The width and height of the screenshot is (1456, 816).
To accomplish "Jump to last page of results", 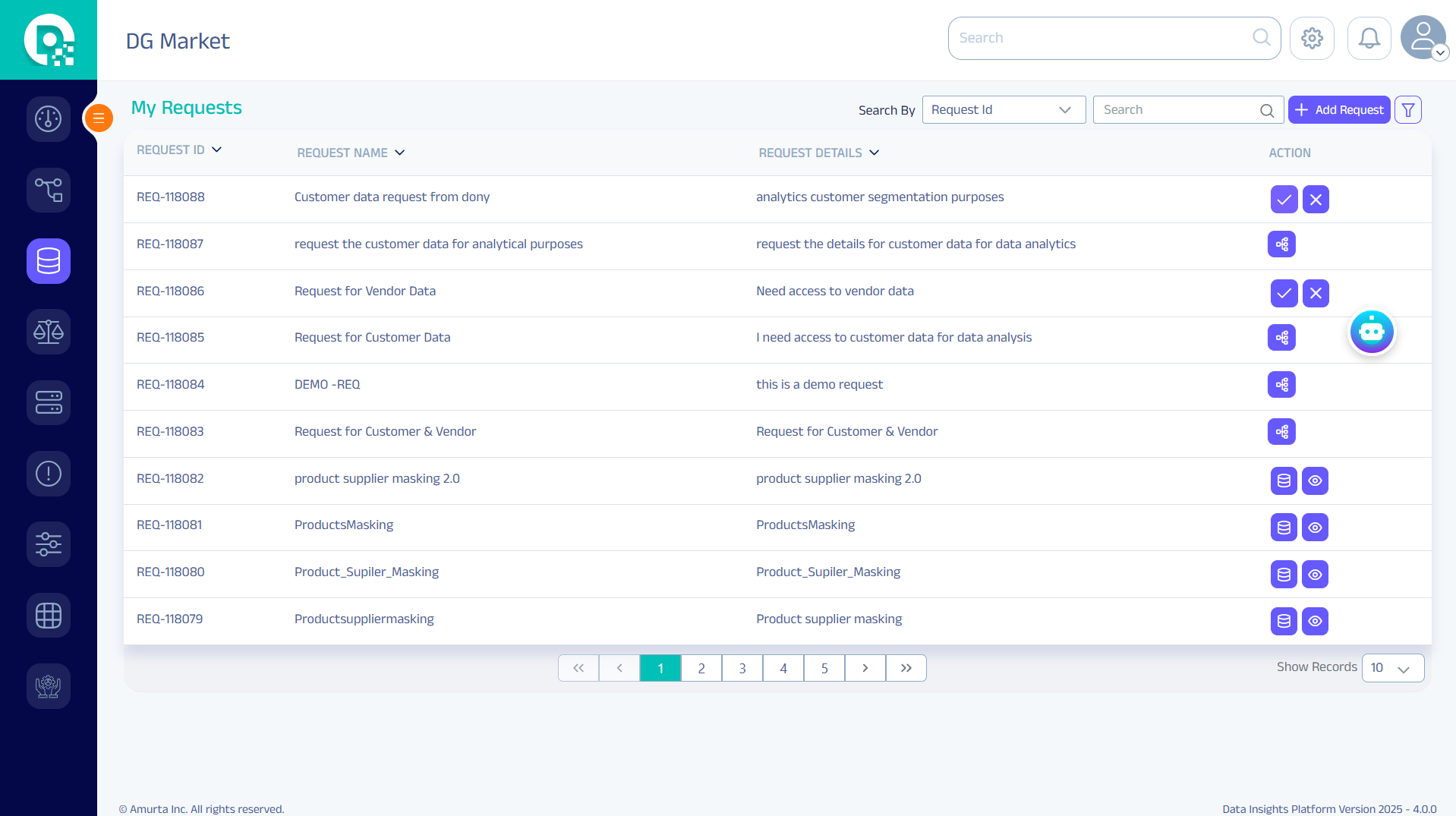I will tap(906, 668).
